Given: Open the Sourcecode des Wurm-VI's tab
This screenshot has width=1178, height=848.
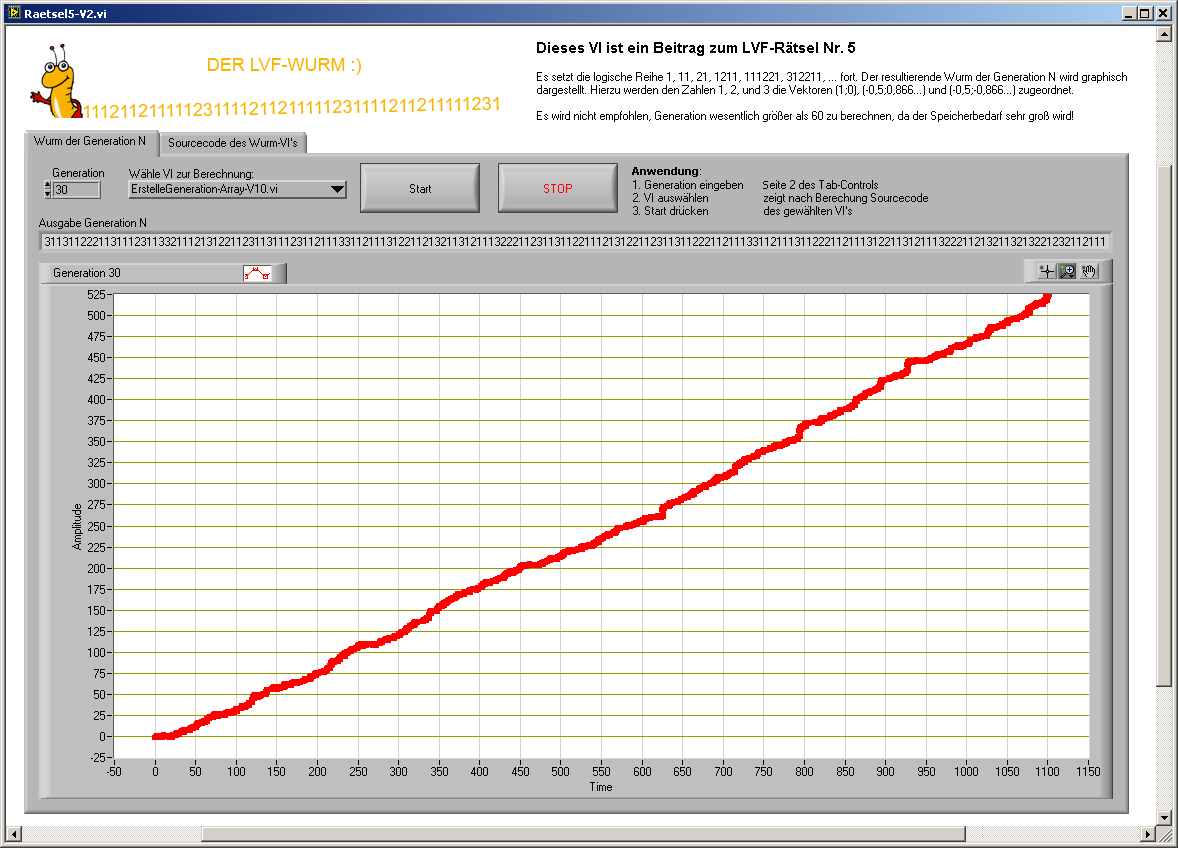Looking at the screenshot, I should click(x=233, y=143).
